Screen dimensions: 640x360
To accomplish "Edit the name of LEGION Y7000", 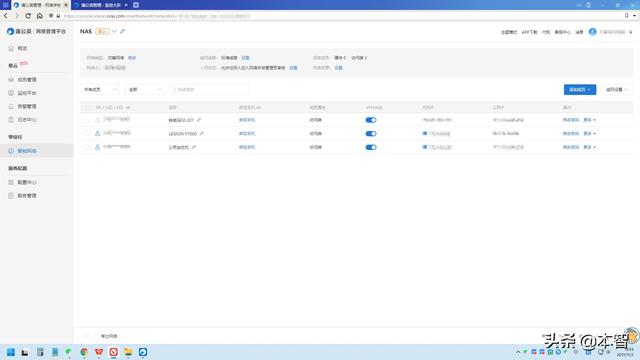I will [202, 133].
